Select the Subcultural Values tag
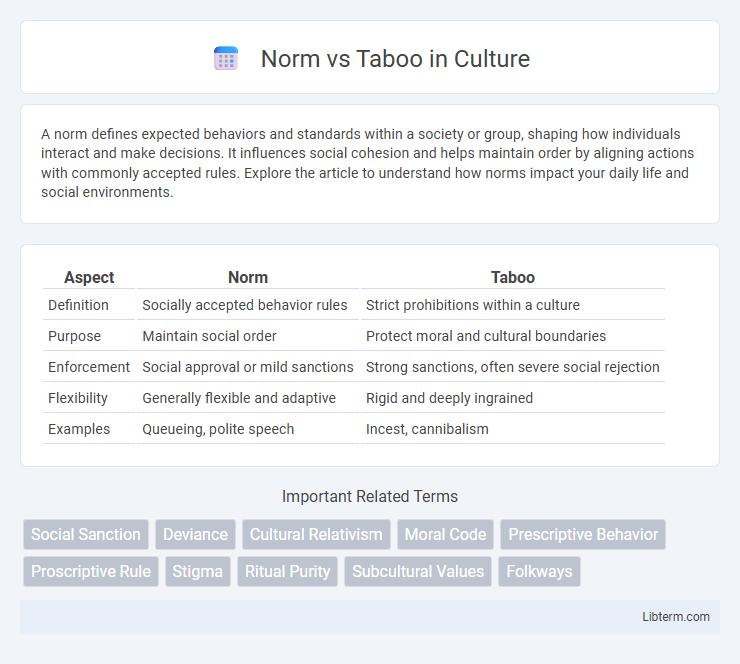 [418, 571]
